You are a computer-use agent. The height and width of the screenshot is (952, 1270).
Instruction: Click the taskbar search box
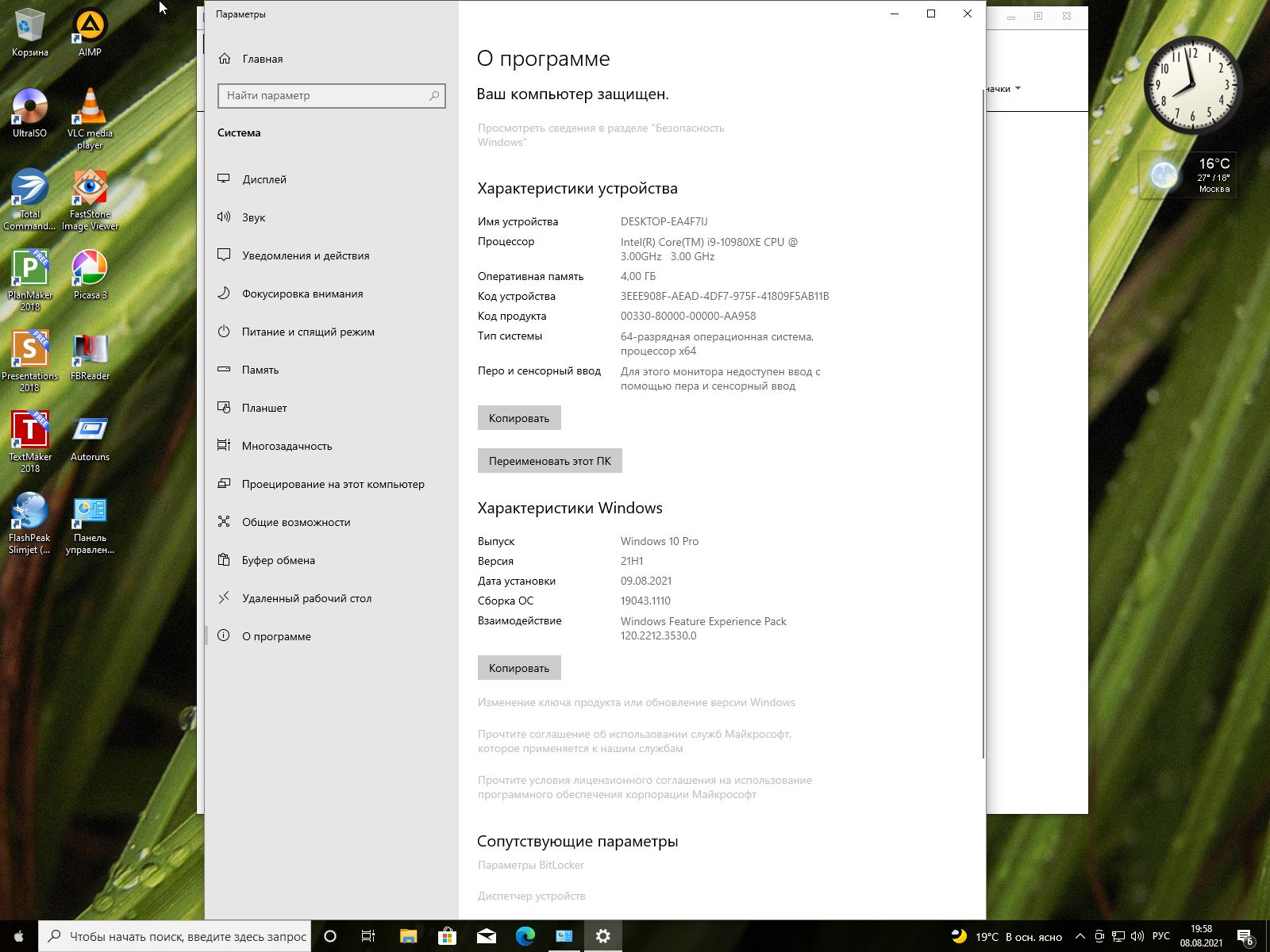tap(175, 936)
